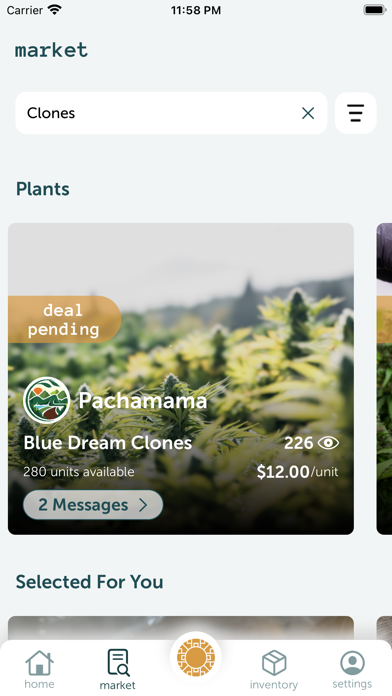Open the 2 Messages button

pyautogui.click(x=93, y=505)
